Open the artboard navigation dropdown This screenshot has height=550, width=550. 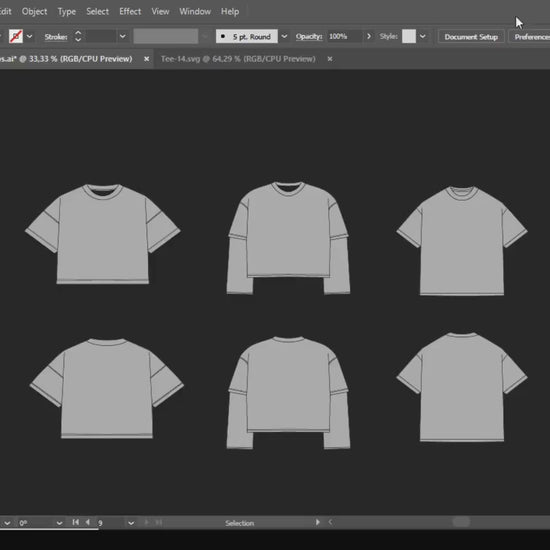tap(131, 523)
